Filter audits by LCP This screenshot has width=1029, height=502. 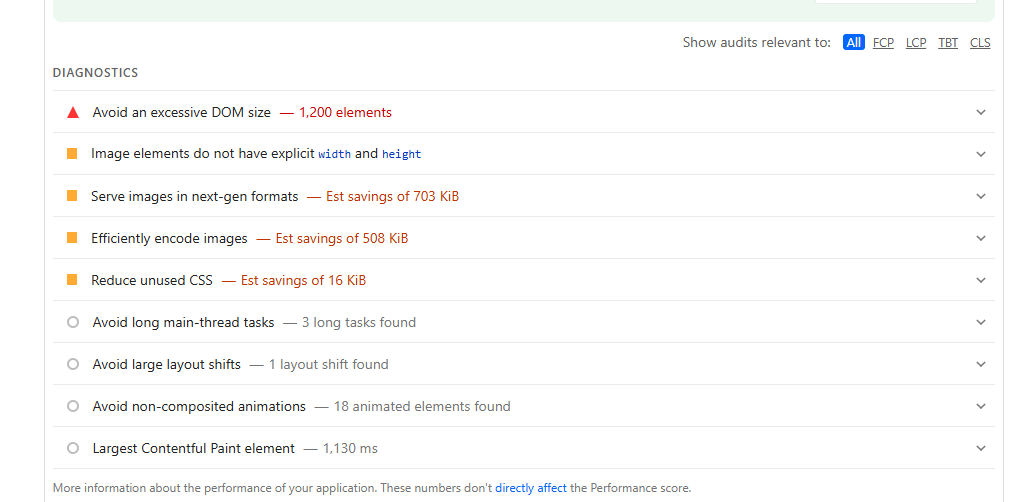[x=916, y=43]
